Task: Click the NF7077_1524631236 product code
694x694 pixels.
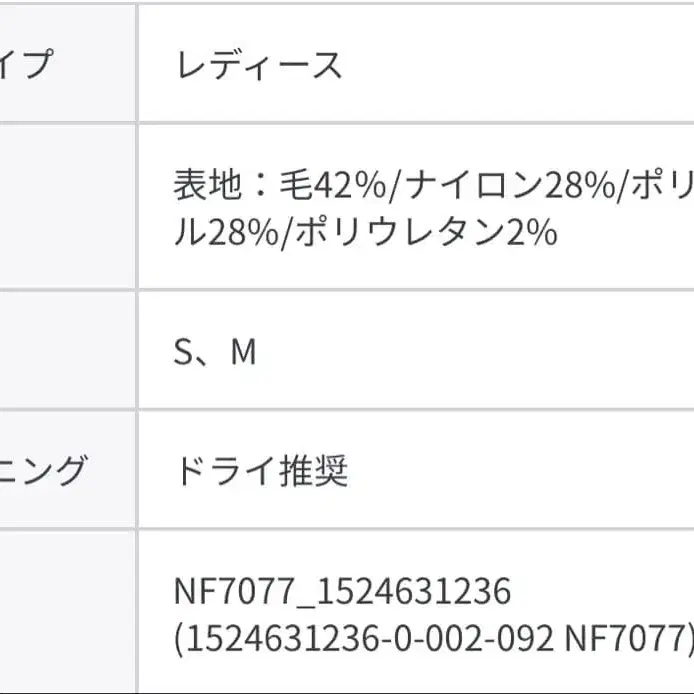Action: (x=342, y=592)
